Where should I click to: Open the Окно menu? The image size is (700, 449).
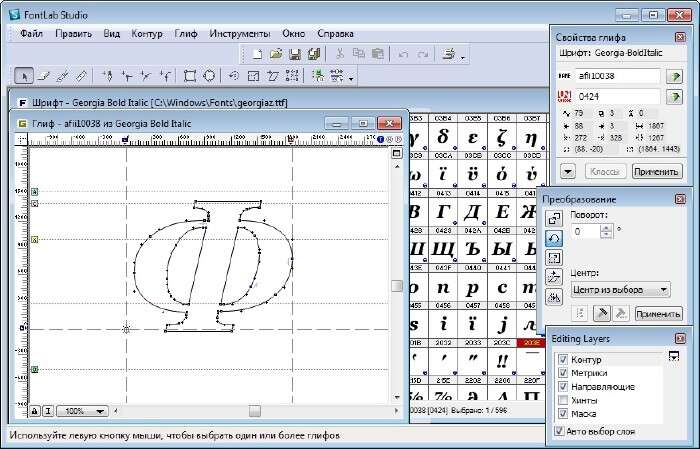293,33
